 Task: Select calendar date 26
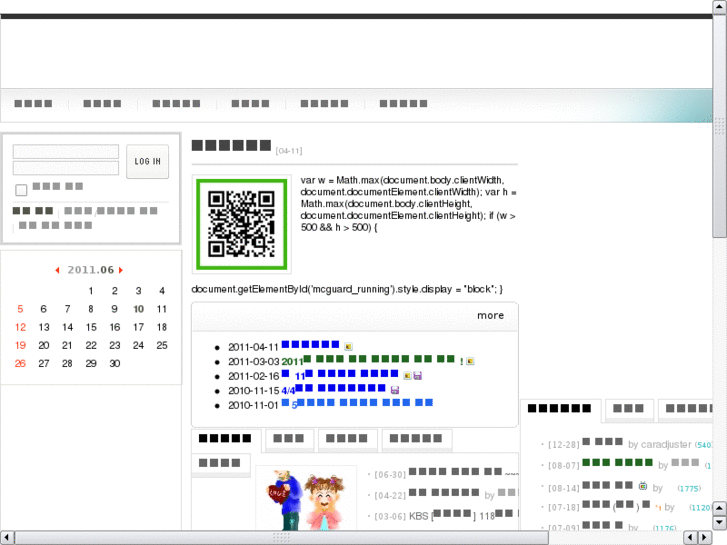click(20, 363)
